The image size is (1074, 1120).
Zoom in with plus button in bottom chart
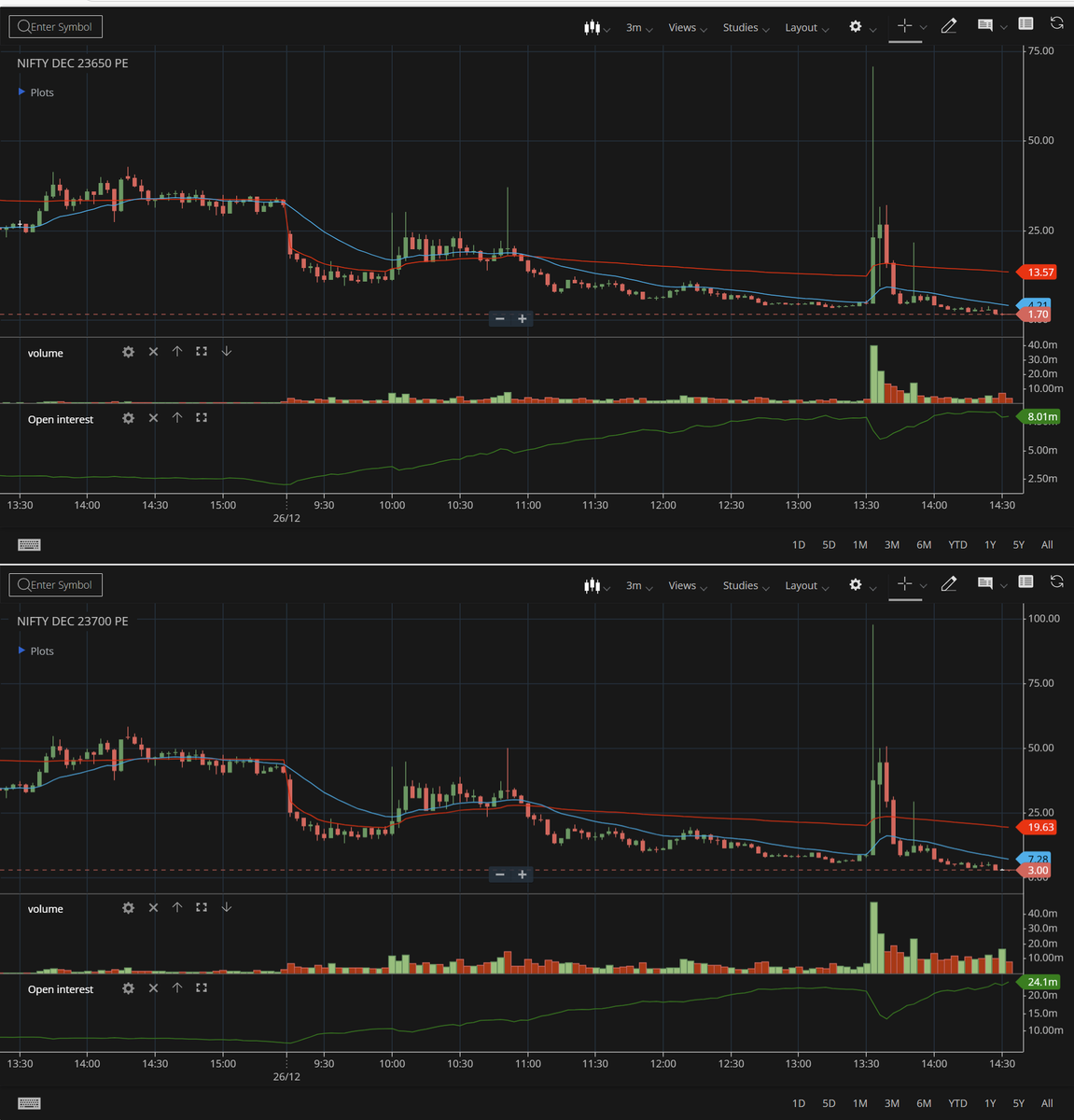[522, 875]
